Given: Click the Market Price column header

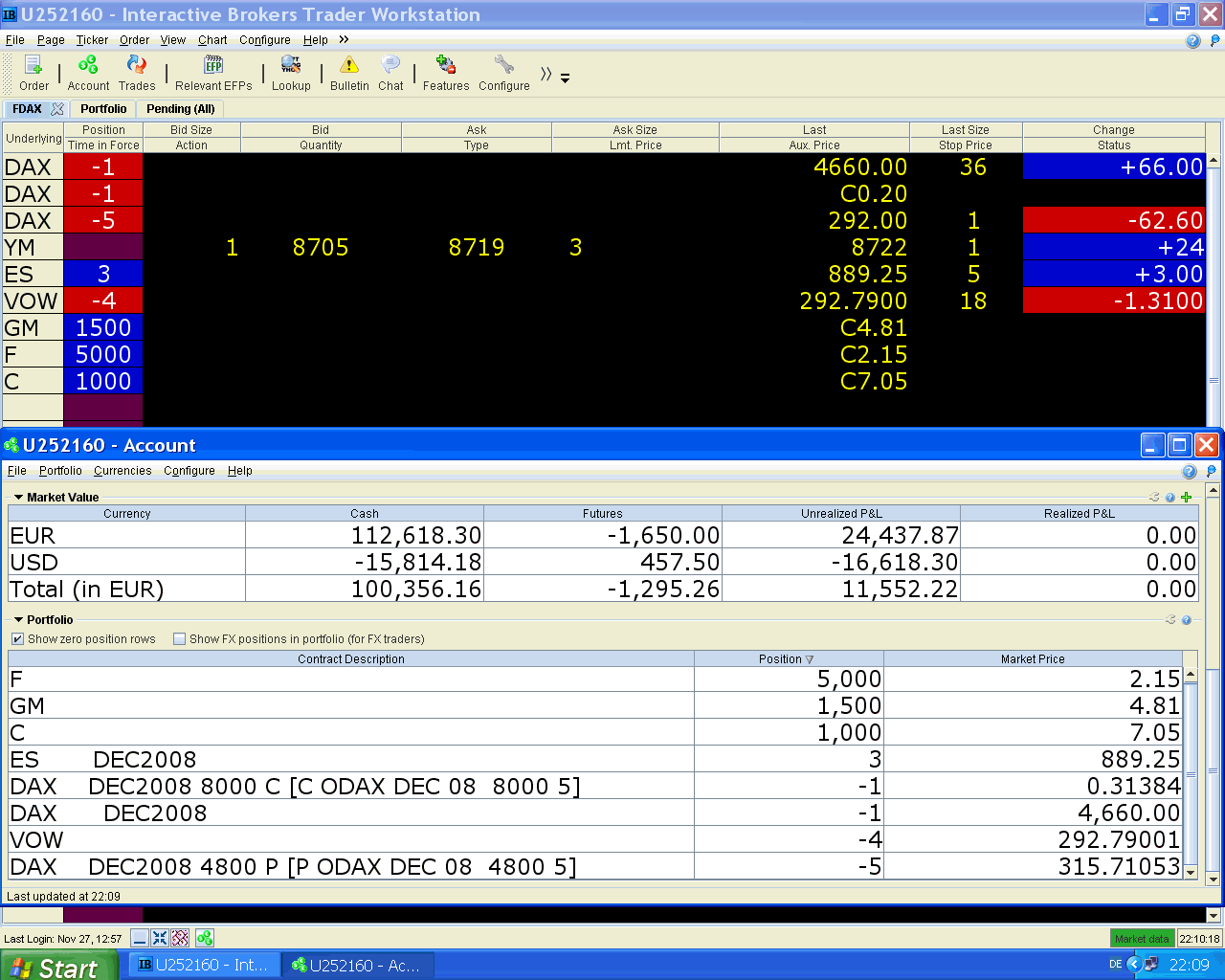Looking at the screenshot, I should pyautogui.click(x=1033, y=658).
